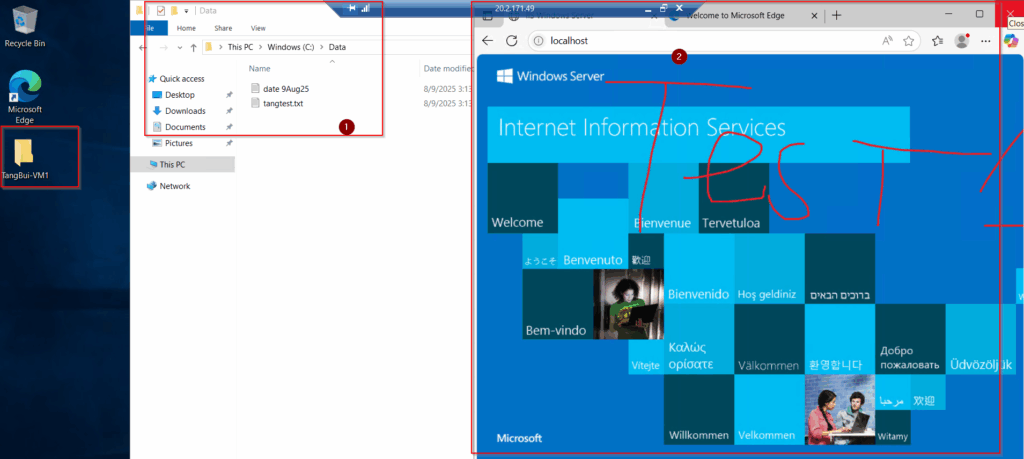Open the Explorer recent locations dropdown
Image resolution: width=1024 pixels, height=459 pixels.
pyautogui.click(x=180, y=48)
